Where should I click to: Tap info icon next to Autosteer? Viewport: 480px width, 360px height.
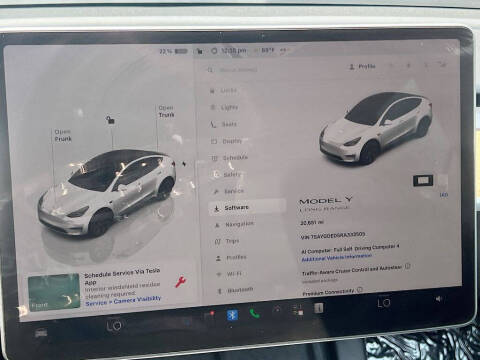pyautogui.click(x=407, y=266)
